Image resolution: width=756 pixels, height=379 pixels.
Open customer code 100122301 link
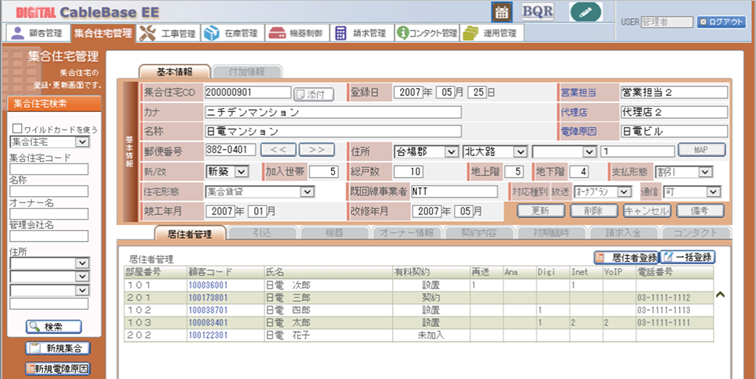[x=208, y=335]
